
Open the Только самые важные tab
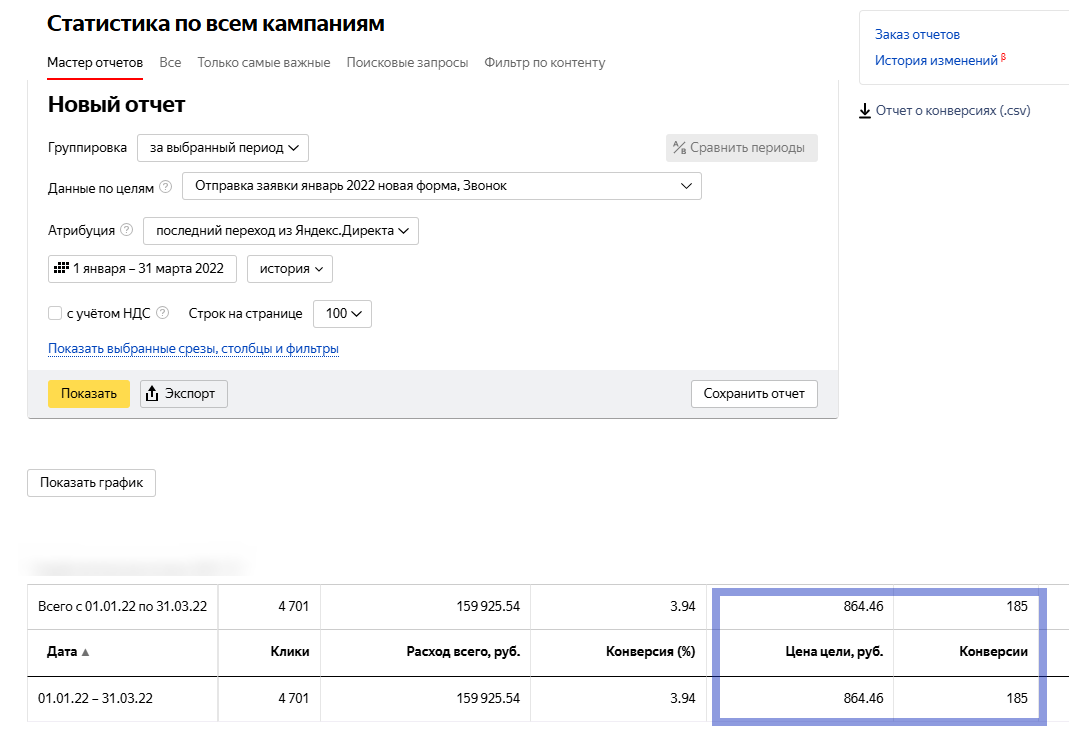click(264, 62)
